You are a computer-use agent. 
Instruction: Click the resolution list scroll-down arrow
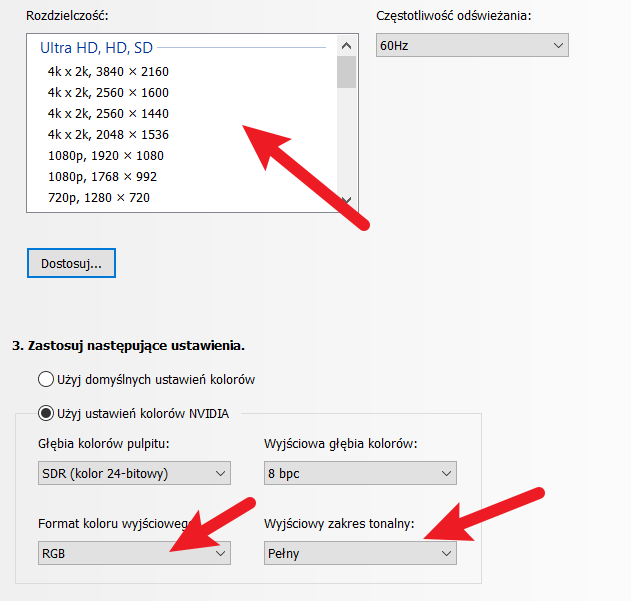346,199
